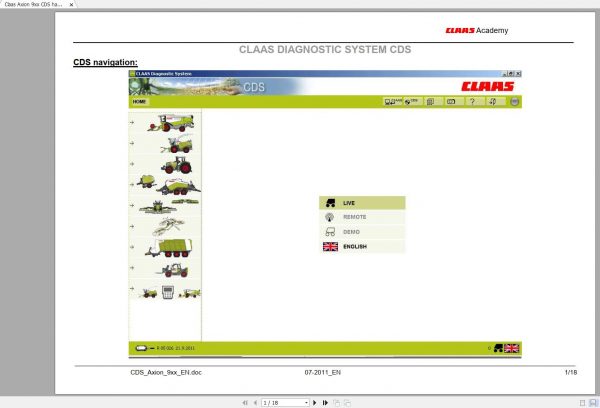This screenshot has height=408, width=600.
Task: Switch to continuous page layout icon
Action: coord(593,403)
